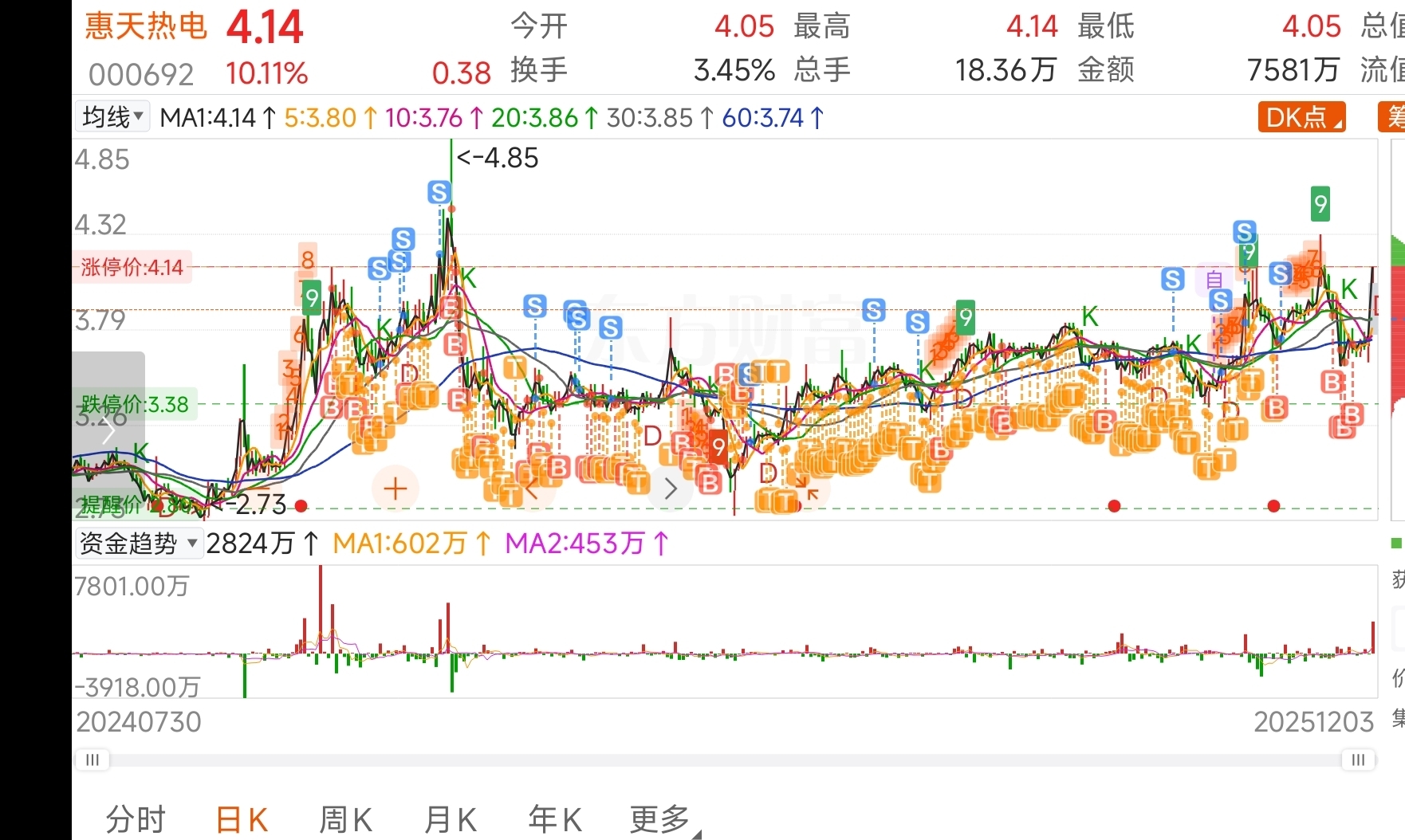Click the S sell marker at 4.85 peak
The image size is (1405, 840).
[x=439, y=192]
